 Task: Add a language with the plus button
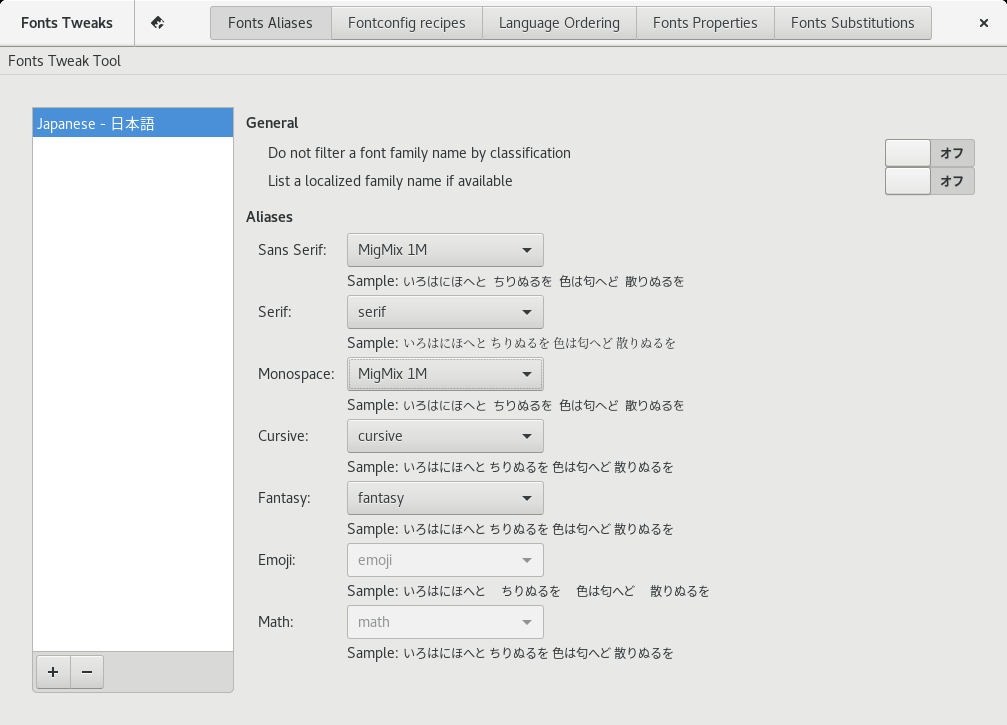tap(53, 672)
